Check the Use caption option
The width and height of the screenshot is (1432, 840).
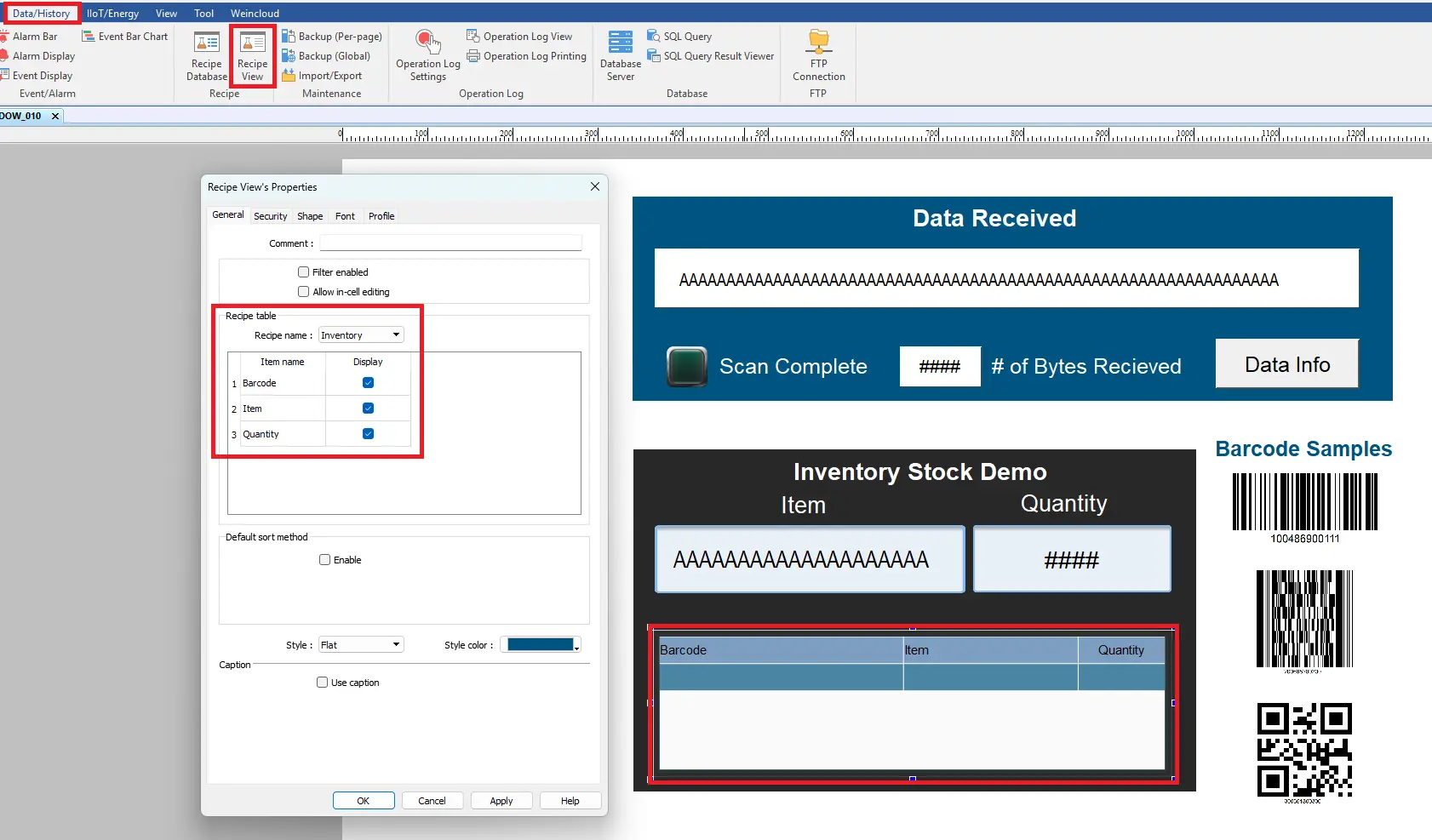pos(323,683)
